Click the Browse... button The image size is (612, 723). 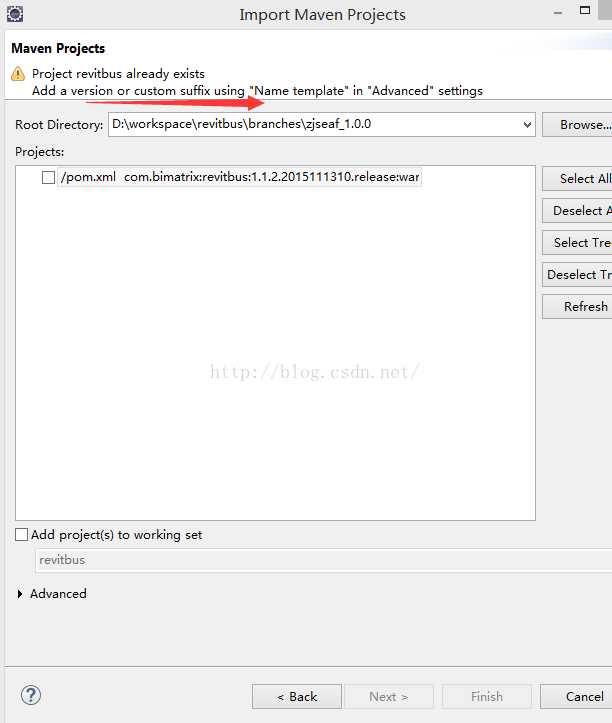pyautogui.click(x=578, y=124)
